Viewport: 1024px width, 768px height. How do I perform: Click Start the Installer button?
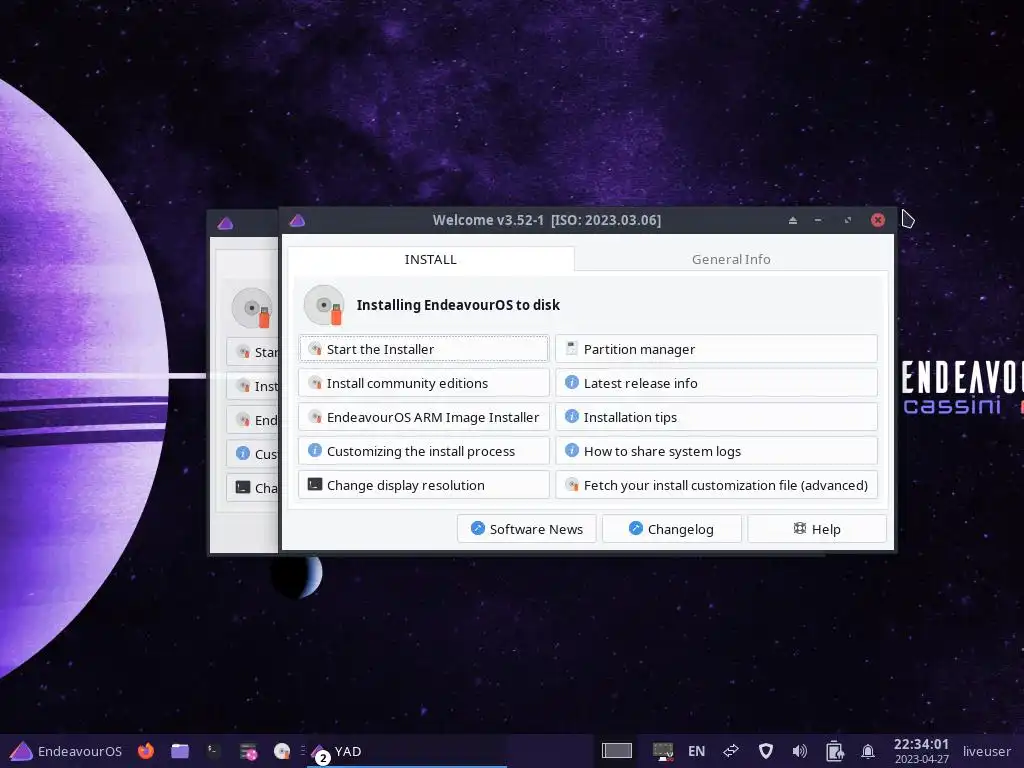click(x=423, y=349)
